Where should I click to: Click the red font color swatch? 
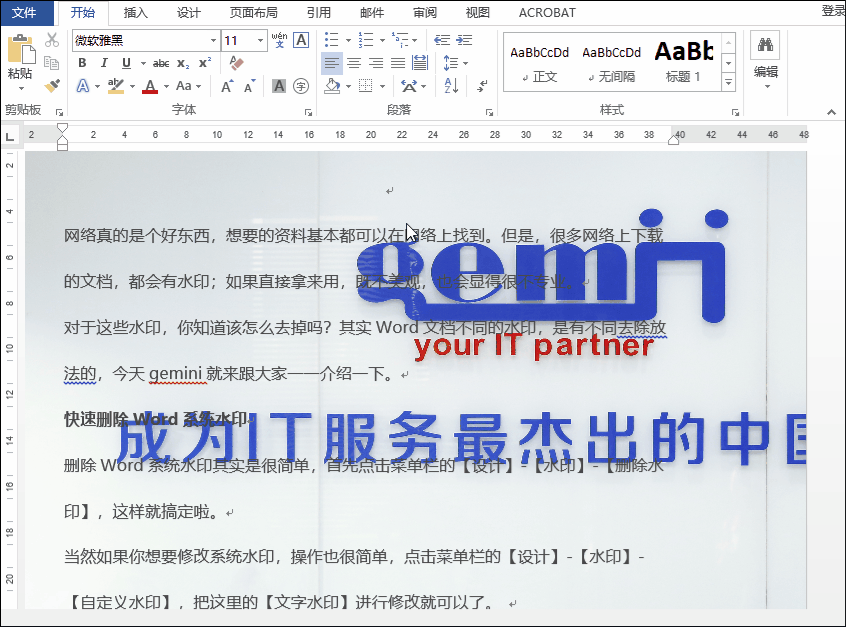(x=150, y=86)
